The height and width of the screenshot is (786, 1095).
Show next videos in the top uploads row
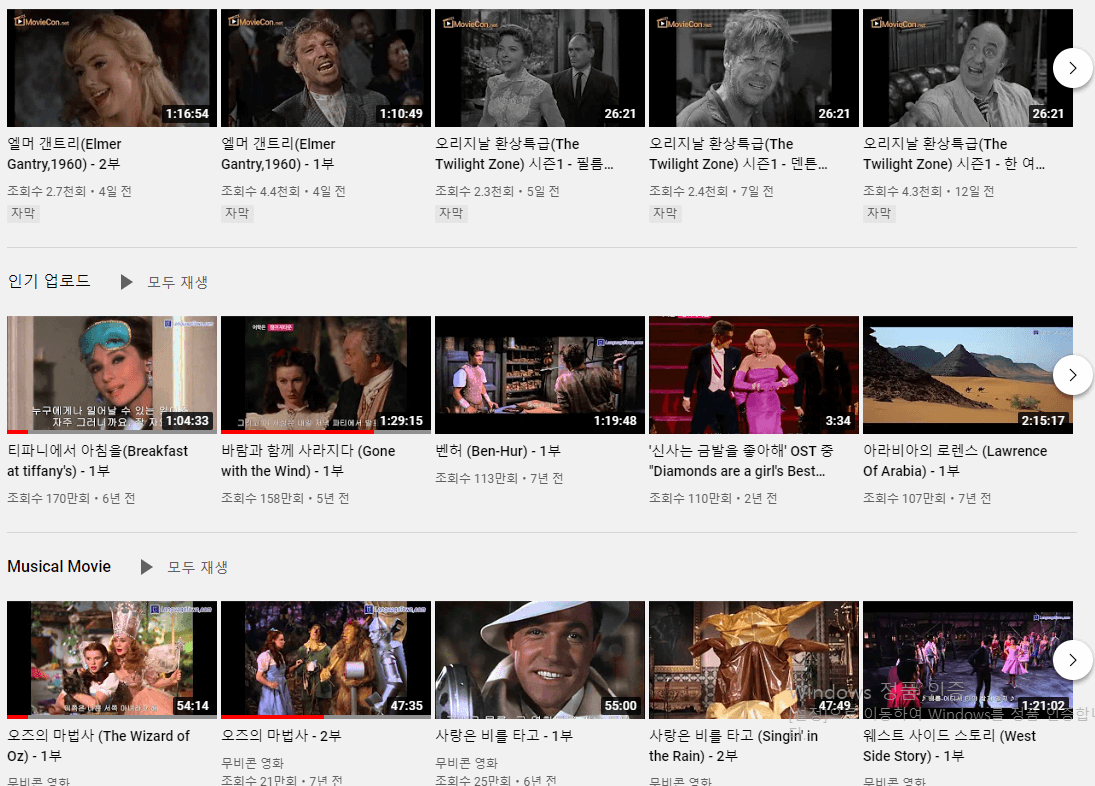[1073, 68]
